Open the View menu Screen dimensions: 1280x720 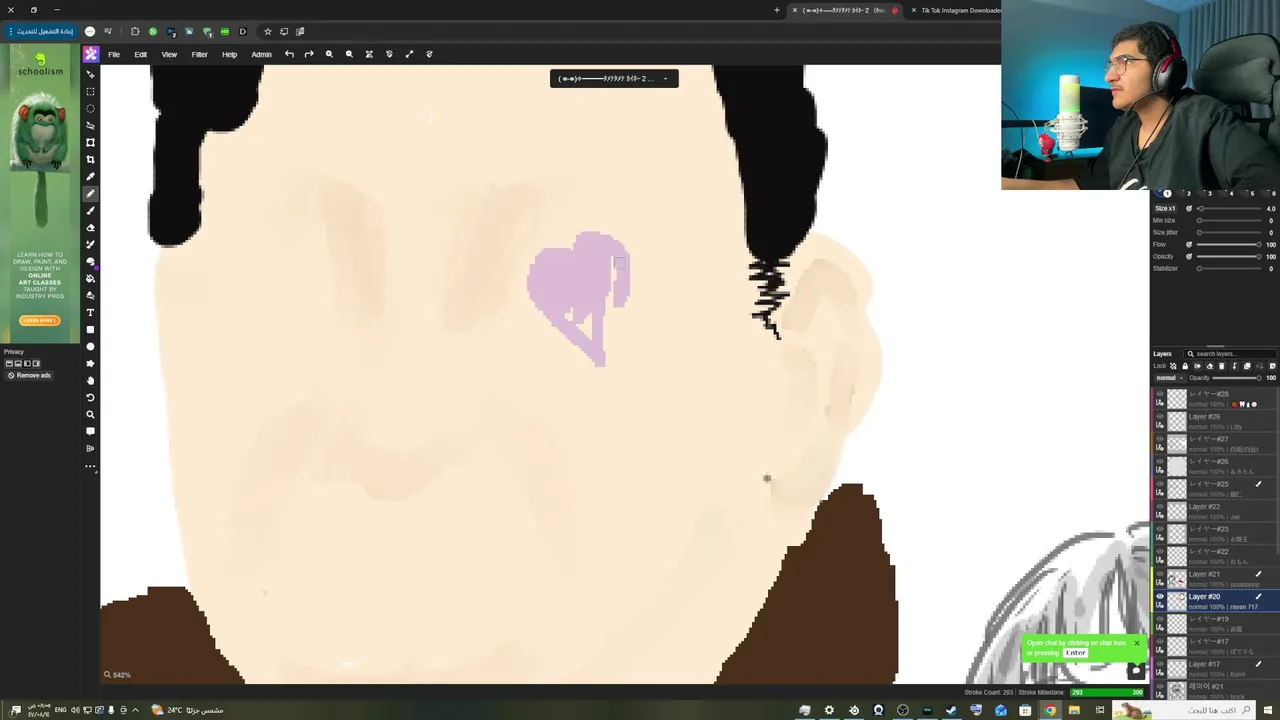coord(169,54)
